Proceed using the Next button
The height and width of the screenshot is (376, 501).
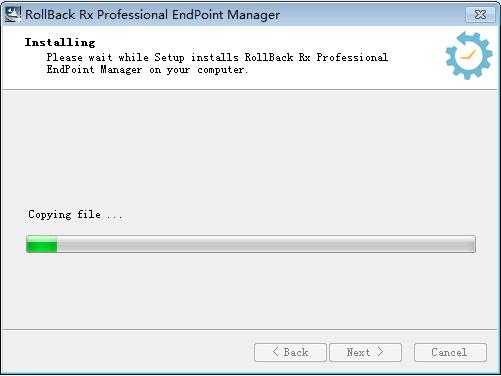[x=365, y=352]
